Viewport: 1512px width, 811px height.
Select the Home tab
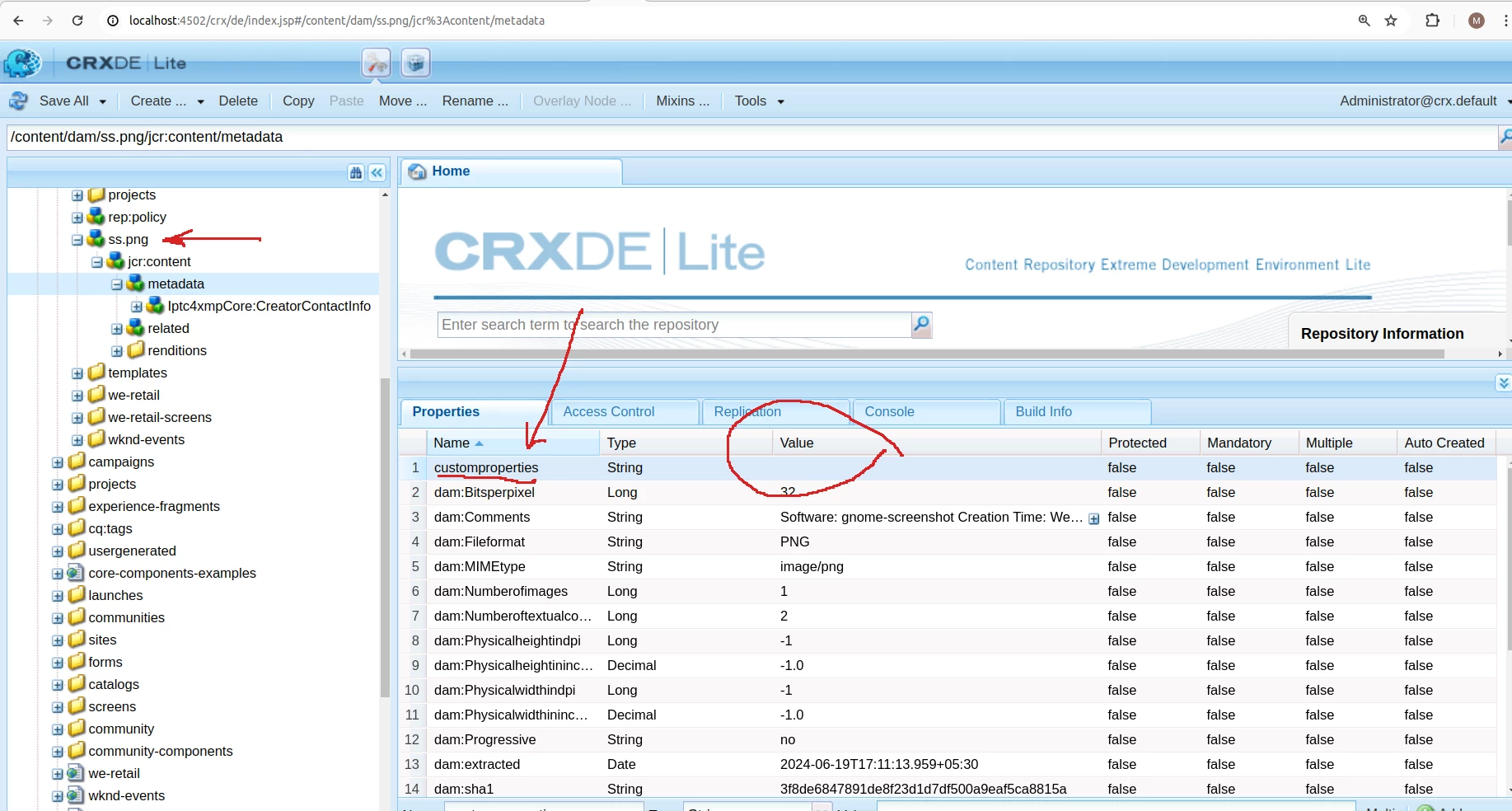pos(511,171)
